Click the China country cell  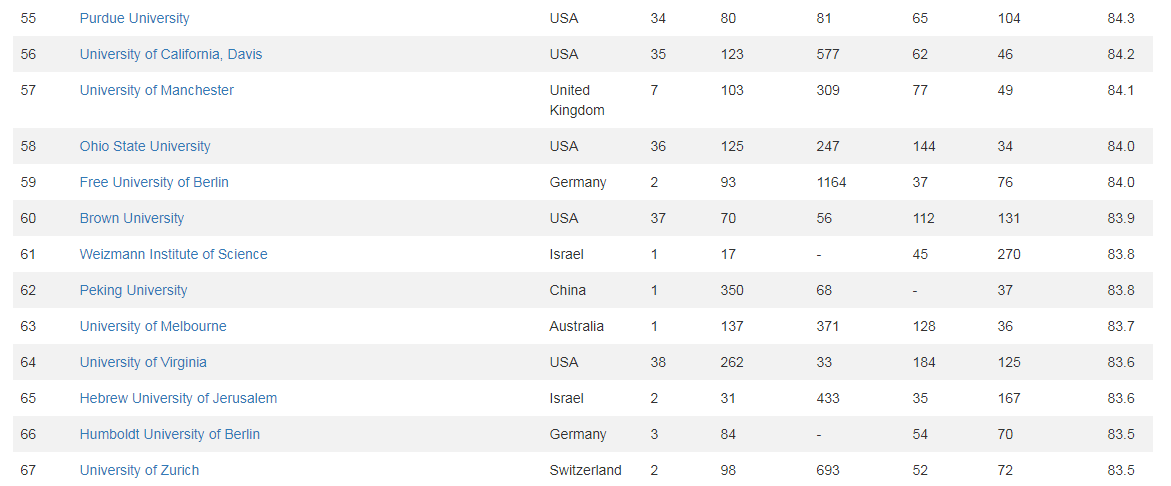[x=567, y=290]
